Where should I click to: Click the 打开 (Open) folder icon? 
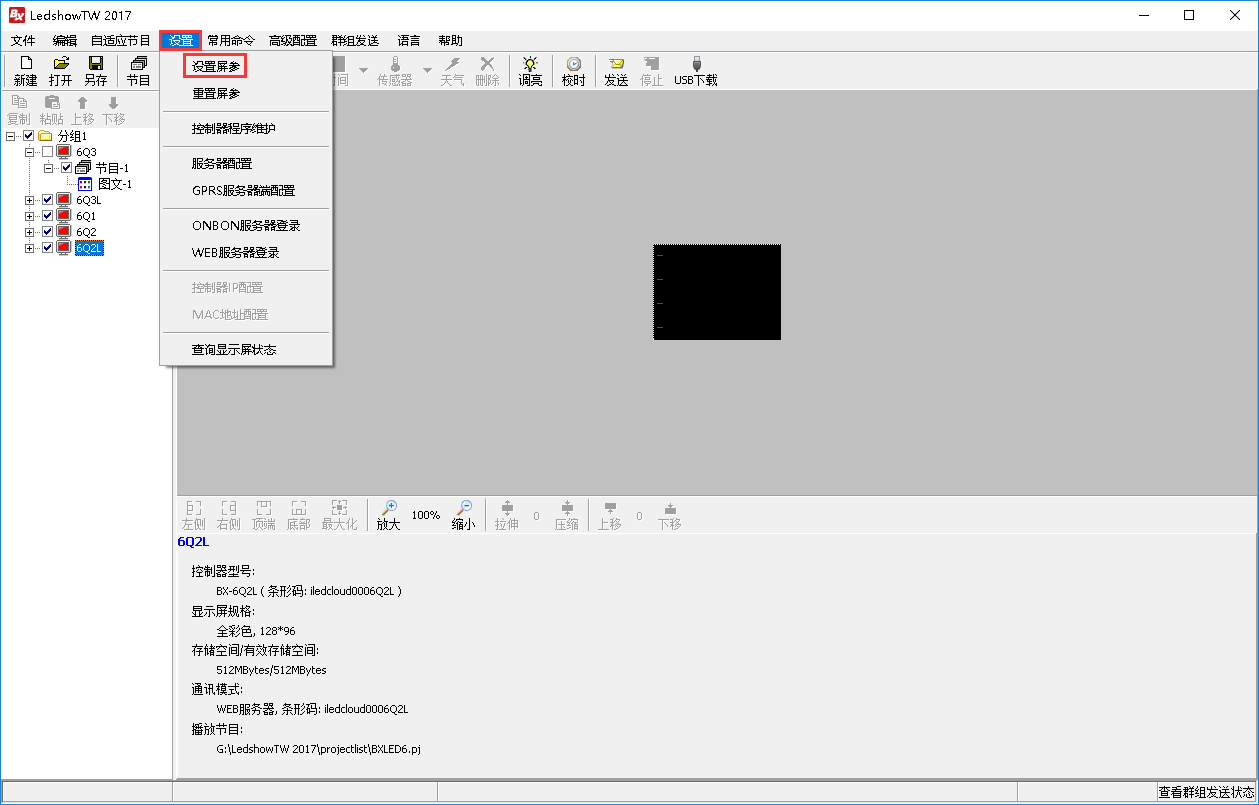61,64
